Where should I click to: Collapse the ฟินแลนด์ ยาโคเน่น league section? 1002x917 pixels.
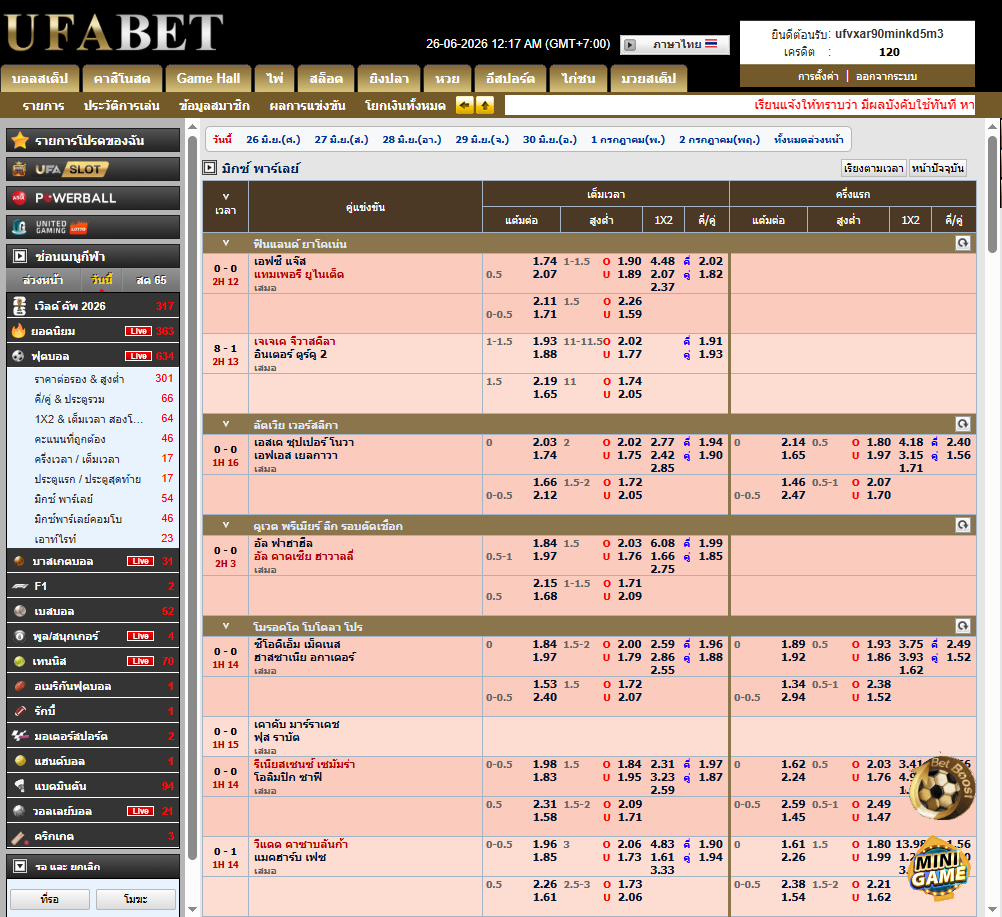point(226,243)
